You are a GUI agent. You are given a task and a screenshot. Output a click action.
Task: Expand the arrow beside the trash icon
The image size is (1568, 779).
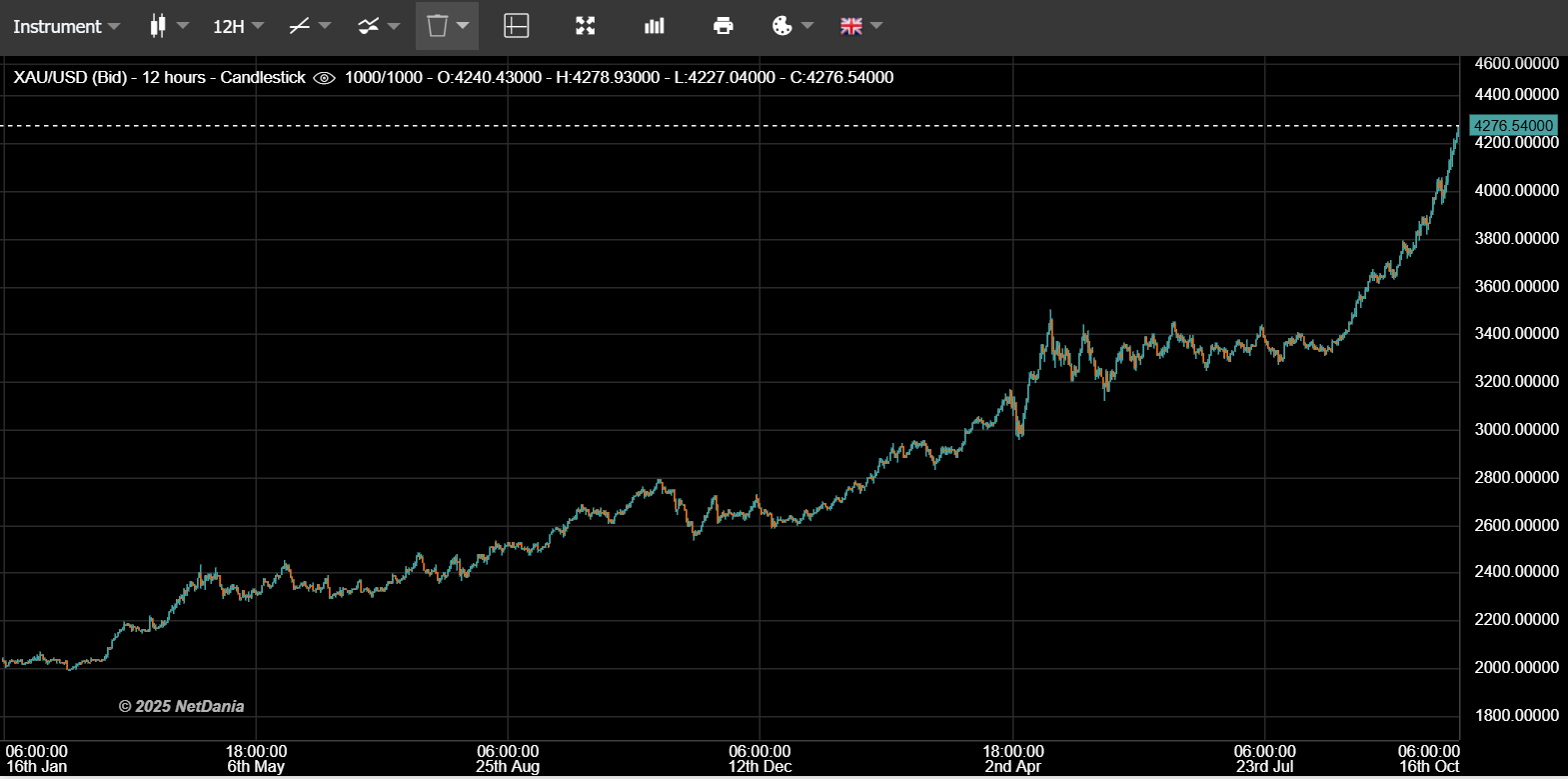point(463,26)
